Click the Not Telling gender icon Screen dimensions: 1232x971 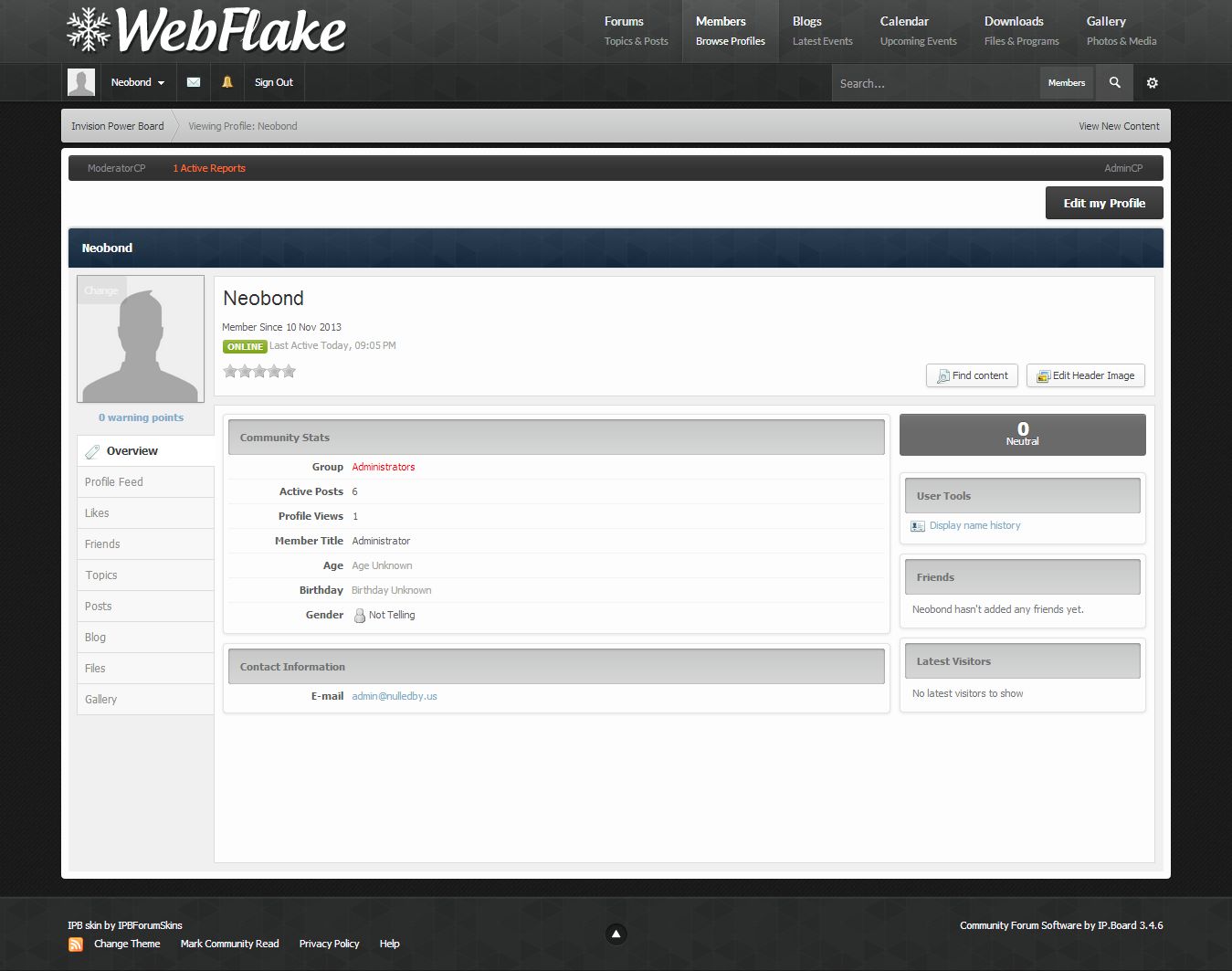360,616
